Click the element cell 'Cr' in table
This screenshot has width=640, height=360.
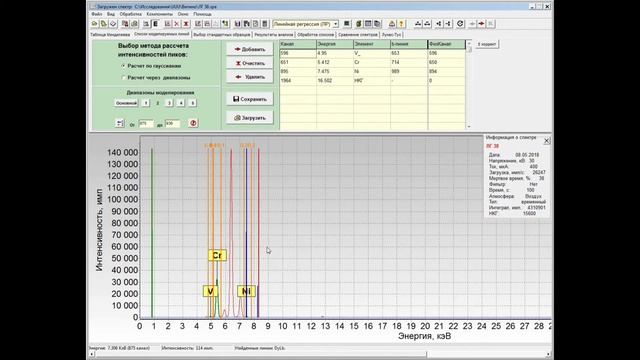click(x=372, y=62)
